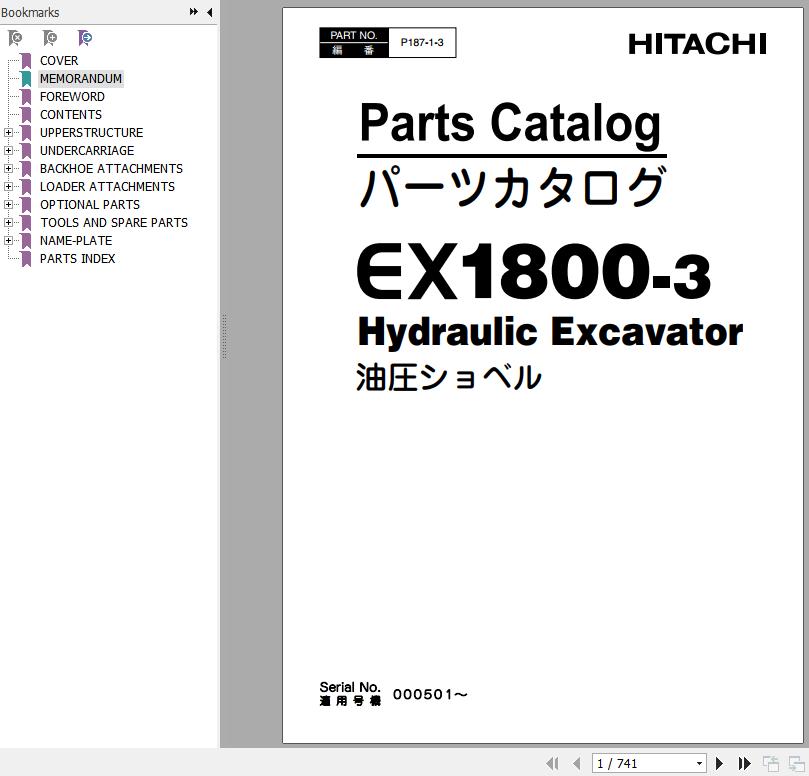Click the EX1800-3 model title

pos(534,272)
